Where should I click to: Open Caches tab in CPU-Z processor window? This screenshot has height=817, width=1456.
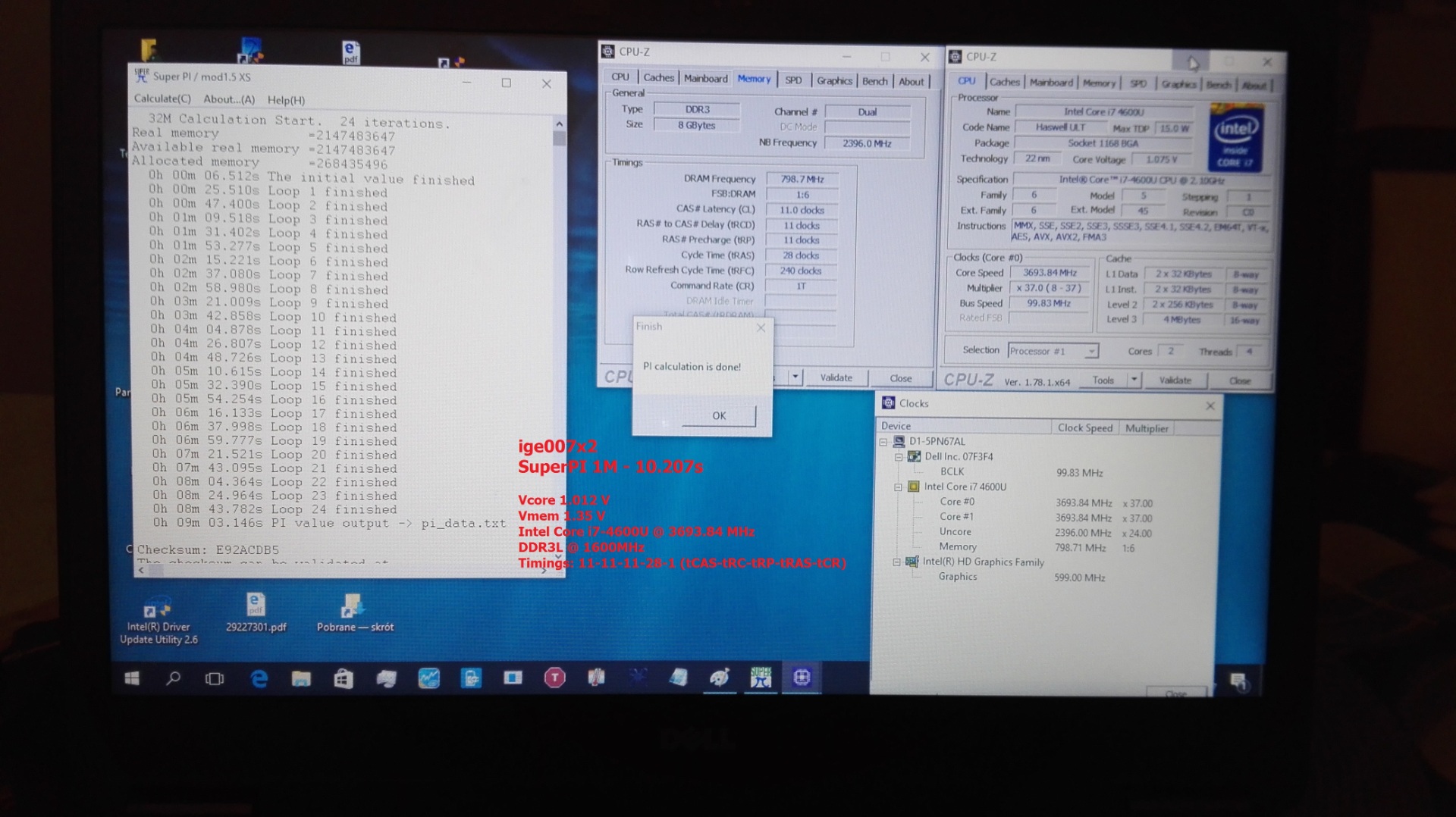pos(1004,82)
